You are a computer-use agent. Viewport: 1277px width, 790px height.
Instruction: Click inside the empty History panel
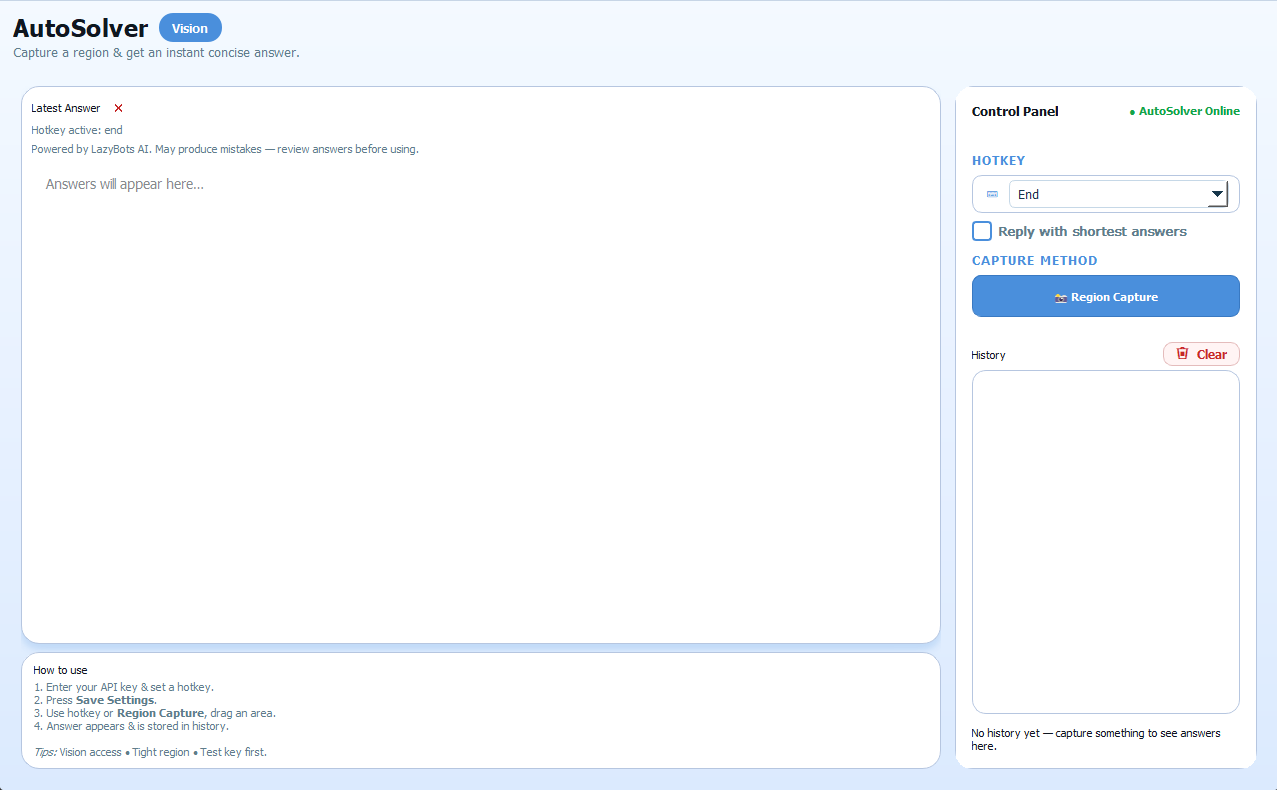[x=1105, y=540]
